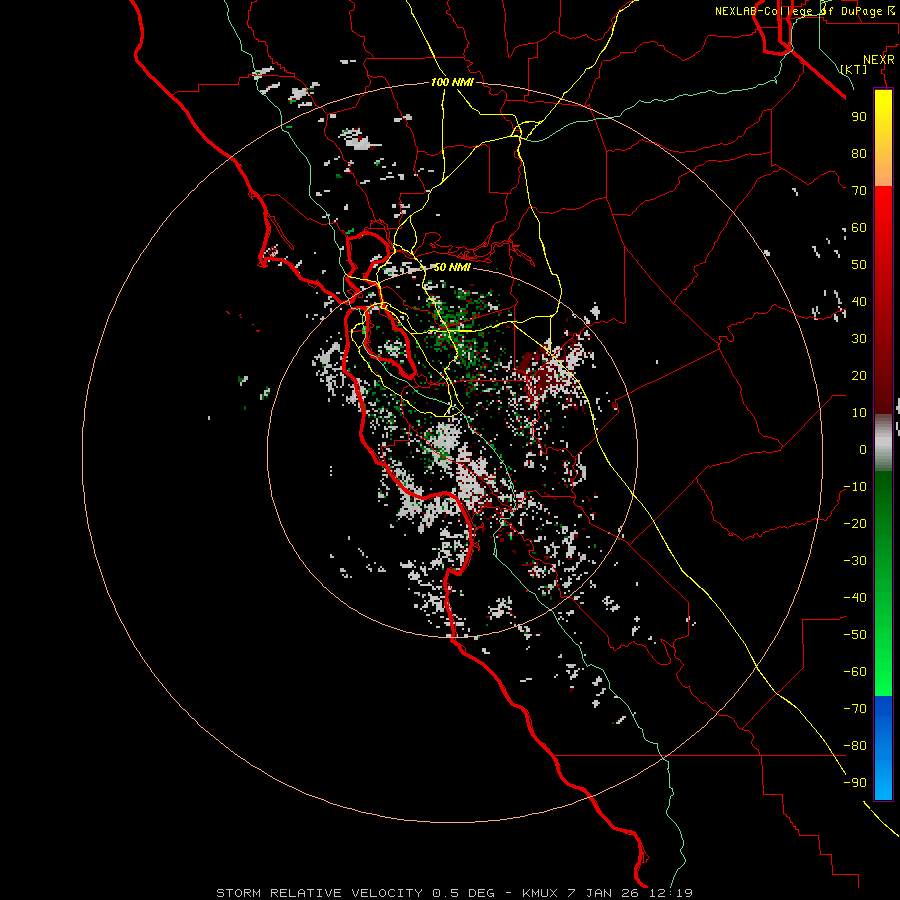900x900 pixels.
Task: Select the "-20" scale label
Action: 855,523
